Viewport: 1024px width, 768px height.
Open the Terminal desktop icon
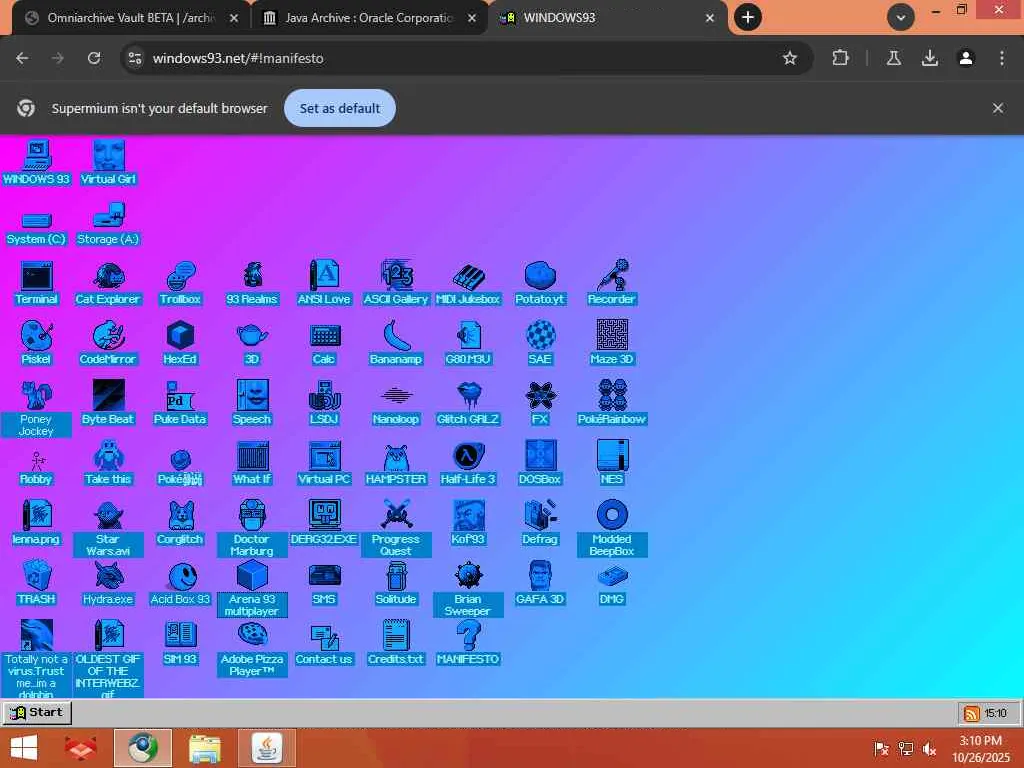tap(37, 283)
